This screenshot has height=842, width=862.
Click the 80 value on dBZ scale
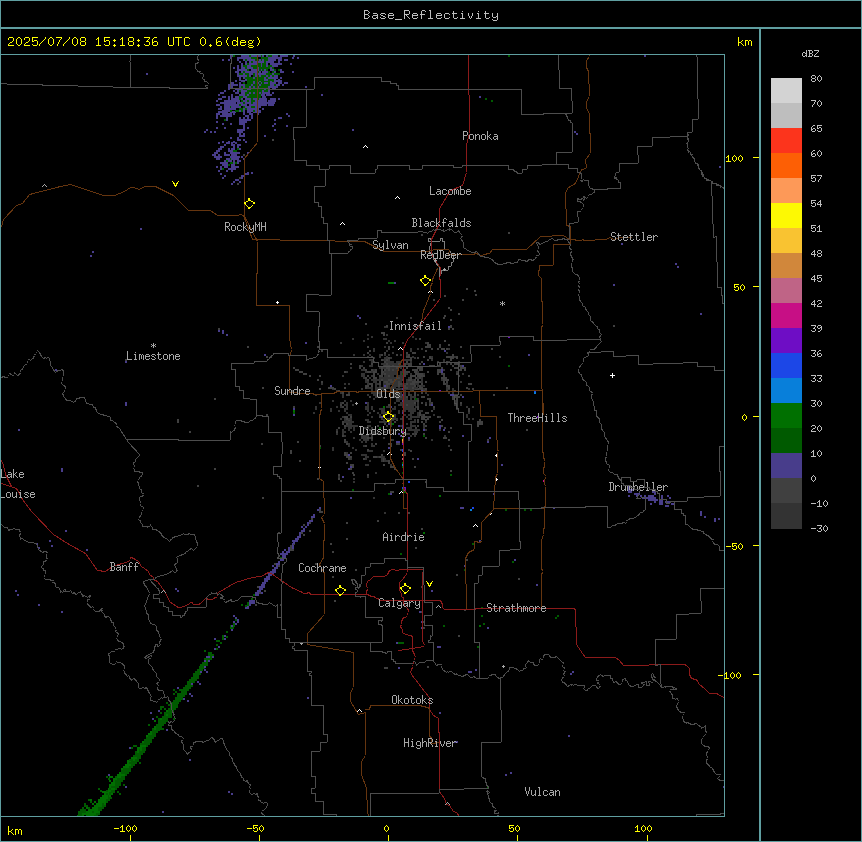(816, 79)
